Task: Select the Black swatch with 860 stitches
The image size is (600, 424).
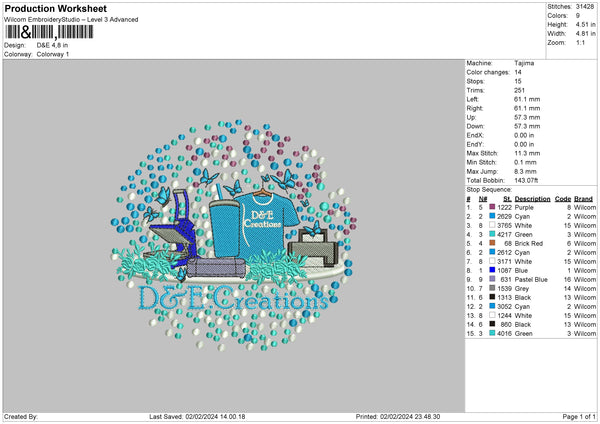Action: click(x=492, y=324)
